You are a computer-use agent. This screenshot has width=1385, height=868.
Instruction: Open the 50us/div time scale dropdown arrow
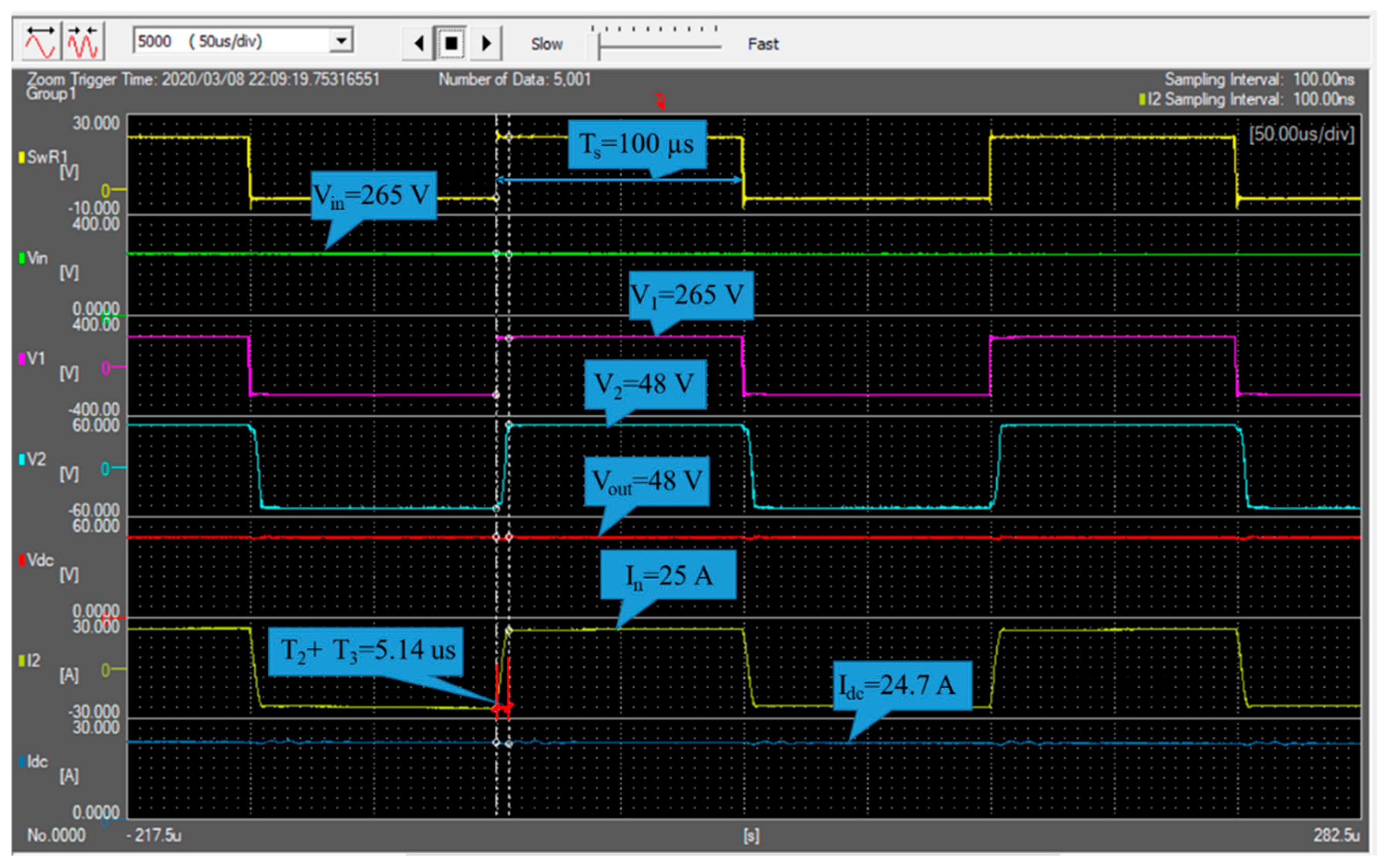tap(341, 41)
